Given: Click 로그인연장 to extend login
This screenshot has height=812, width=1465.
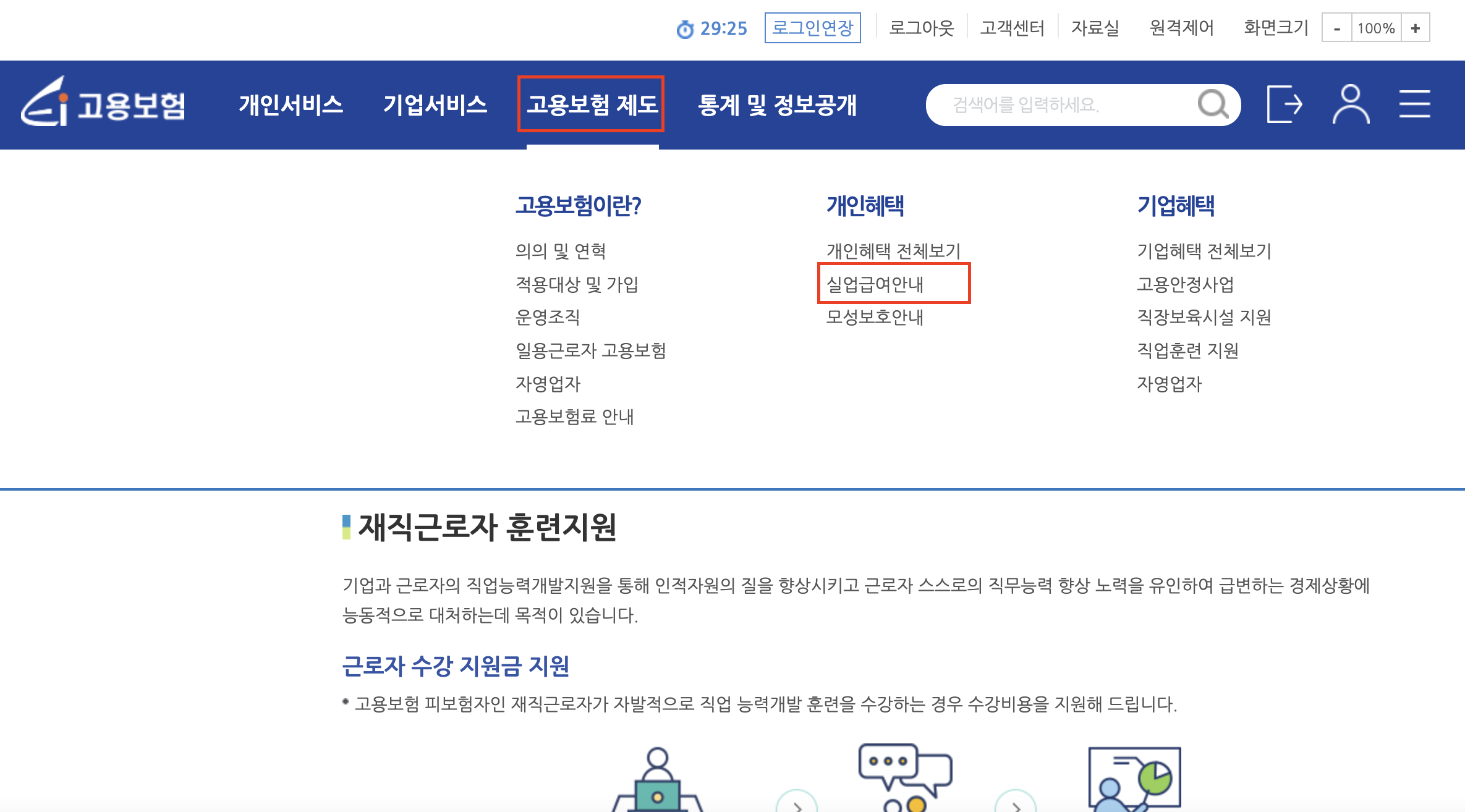Looking at the screenshot, I should click(812, 28).
